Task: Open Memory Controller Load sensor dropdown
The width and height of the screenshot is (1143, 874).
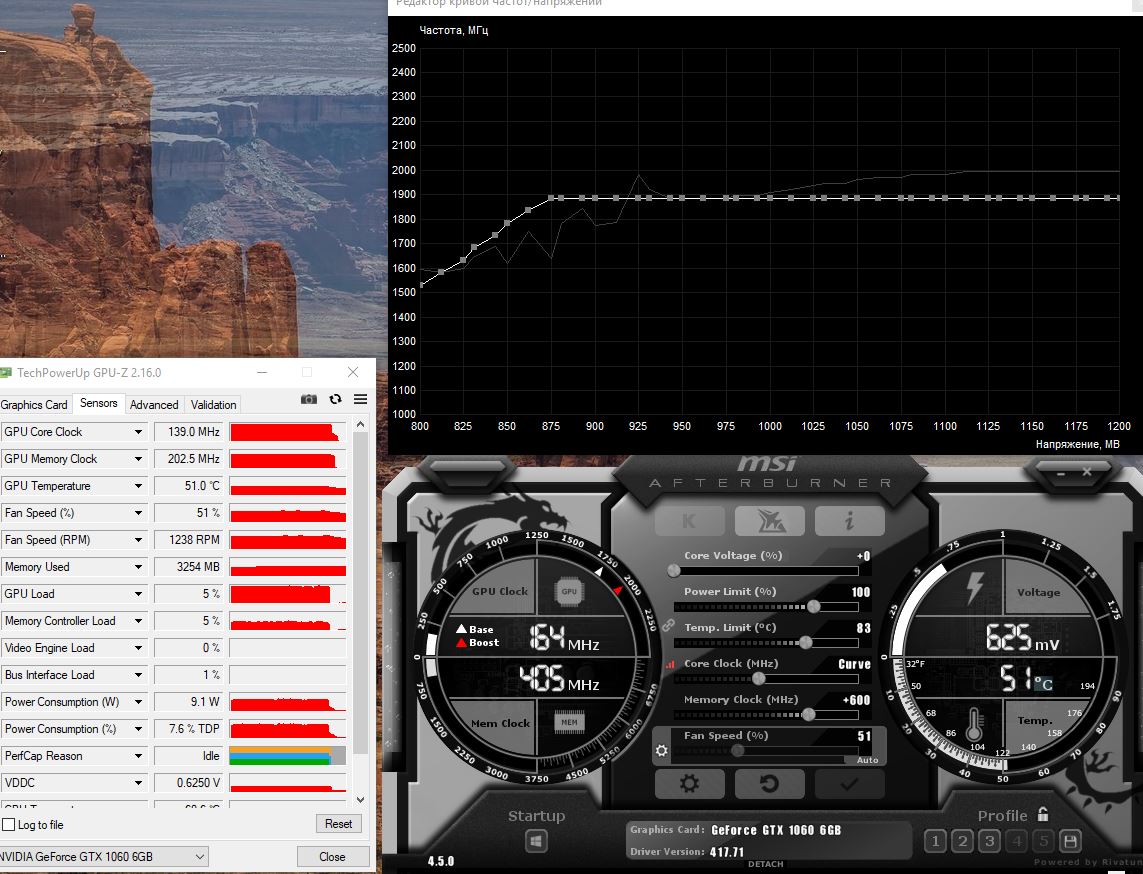Action: coord(138,620)
